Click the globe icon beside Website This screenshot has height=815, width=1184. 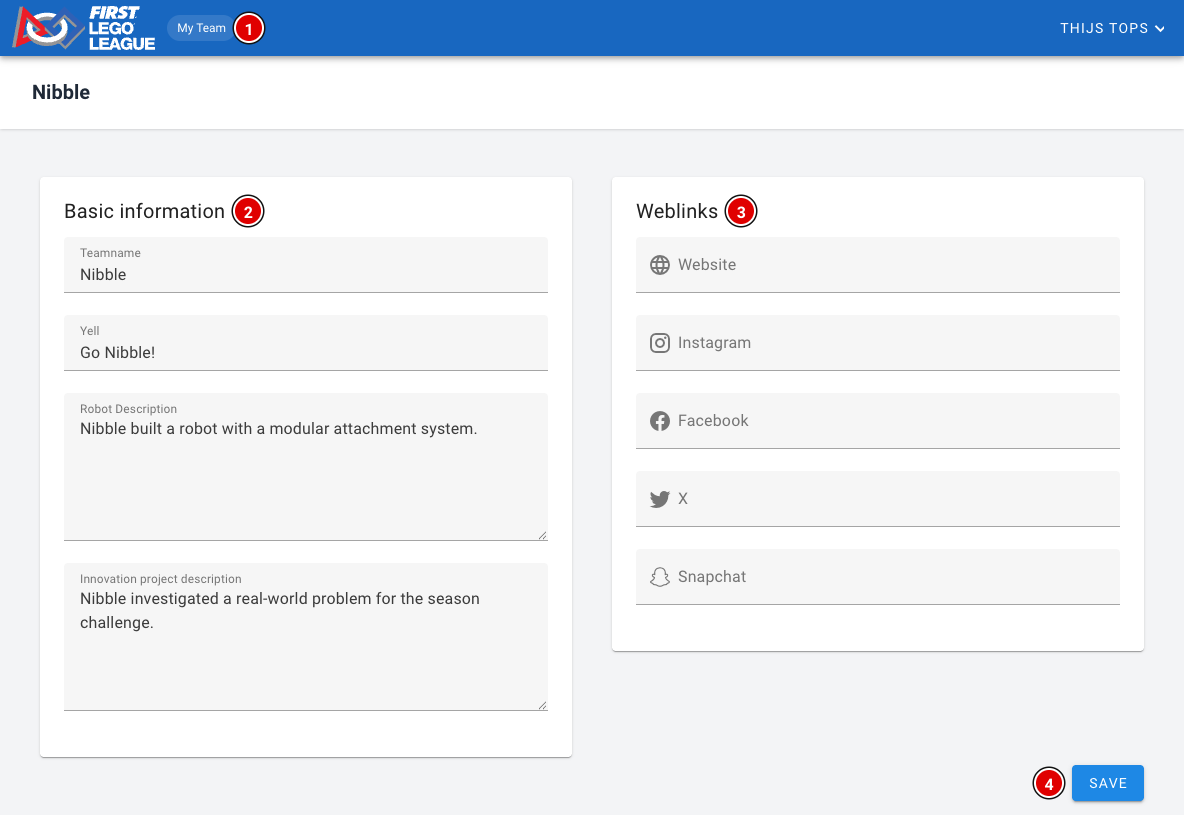pyautogui.click(x=660, y=265)
